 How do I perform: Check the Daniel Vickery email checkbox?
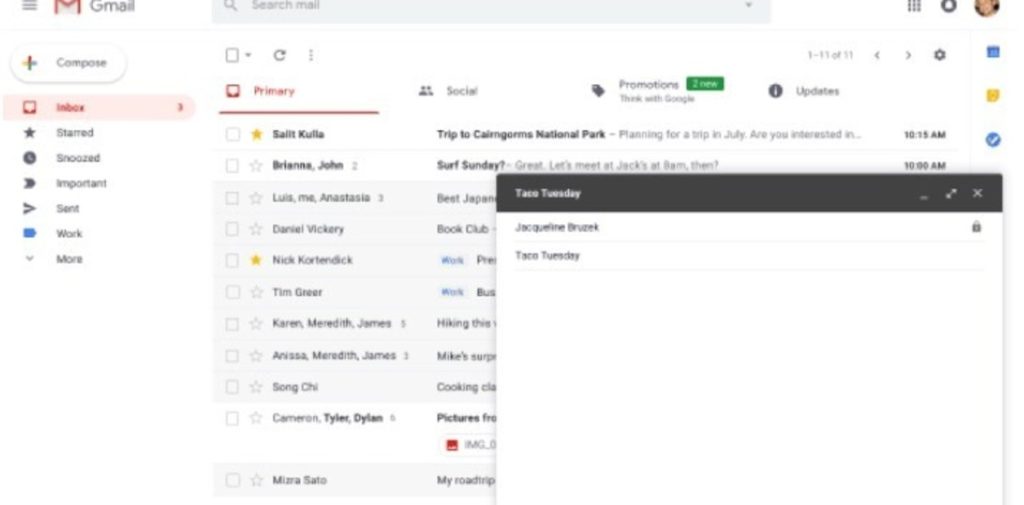tap(232, 229)
